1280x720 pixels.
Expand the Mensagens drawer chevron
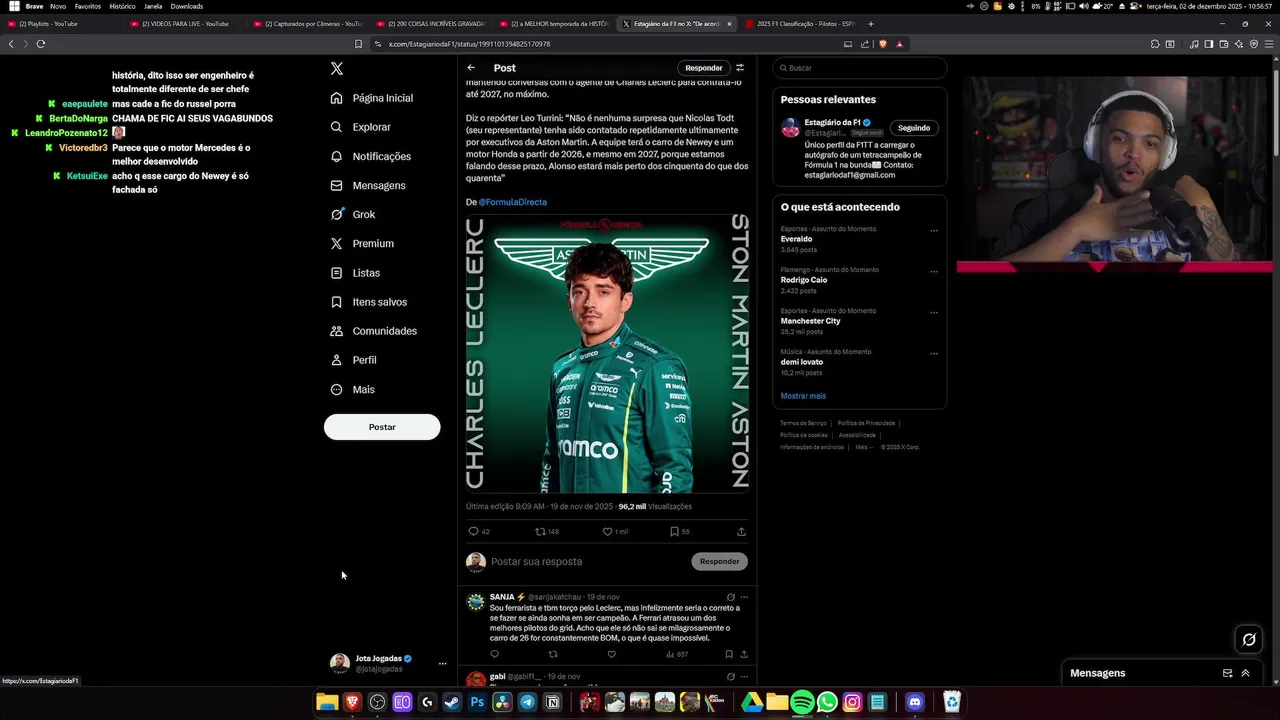(1245, 673)
